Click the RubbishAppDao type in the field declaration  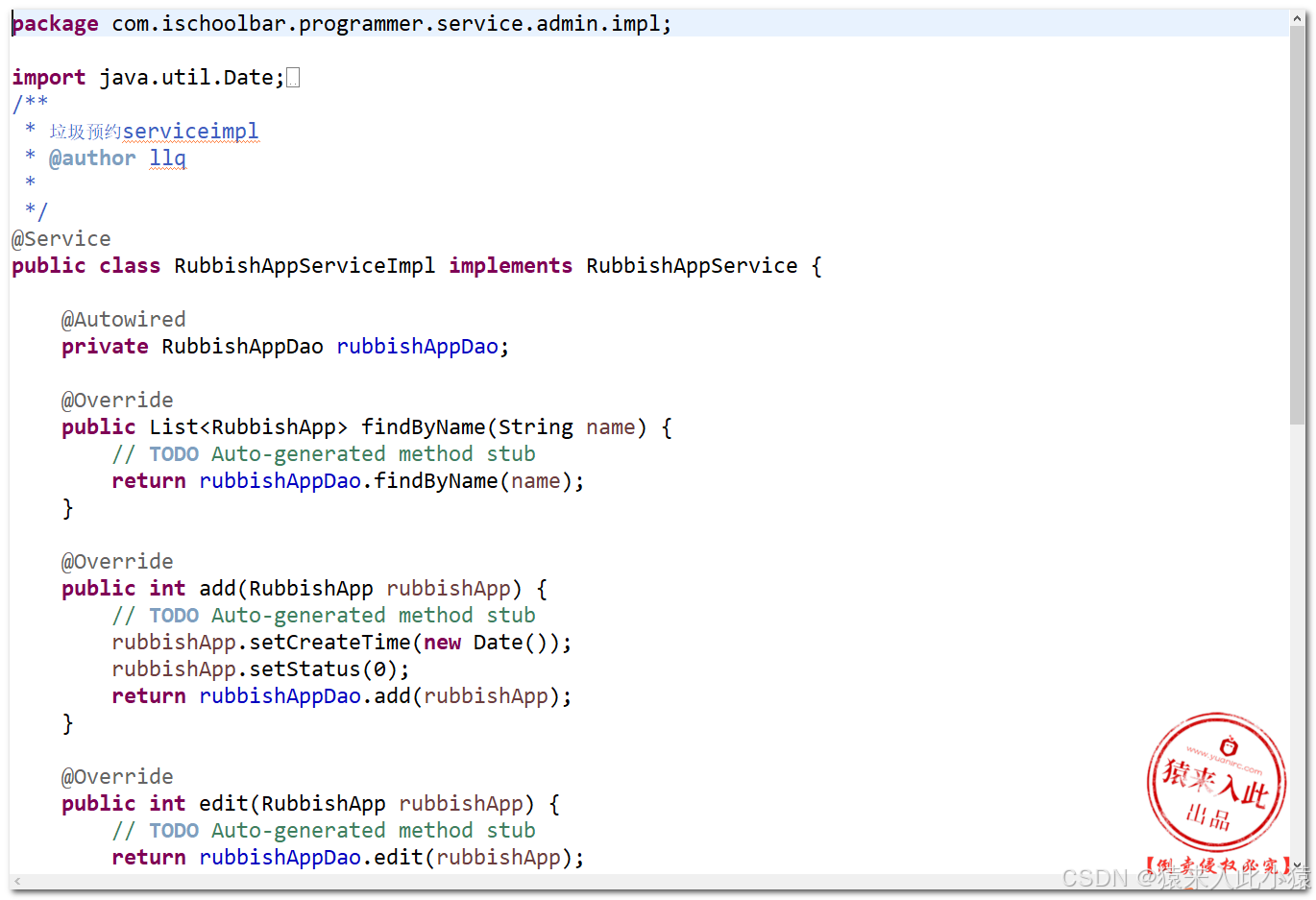pos(242,347)
